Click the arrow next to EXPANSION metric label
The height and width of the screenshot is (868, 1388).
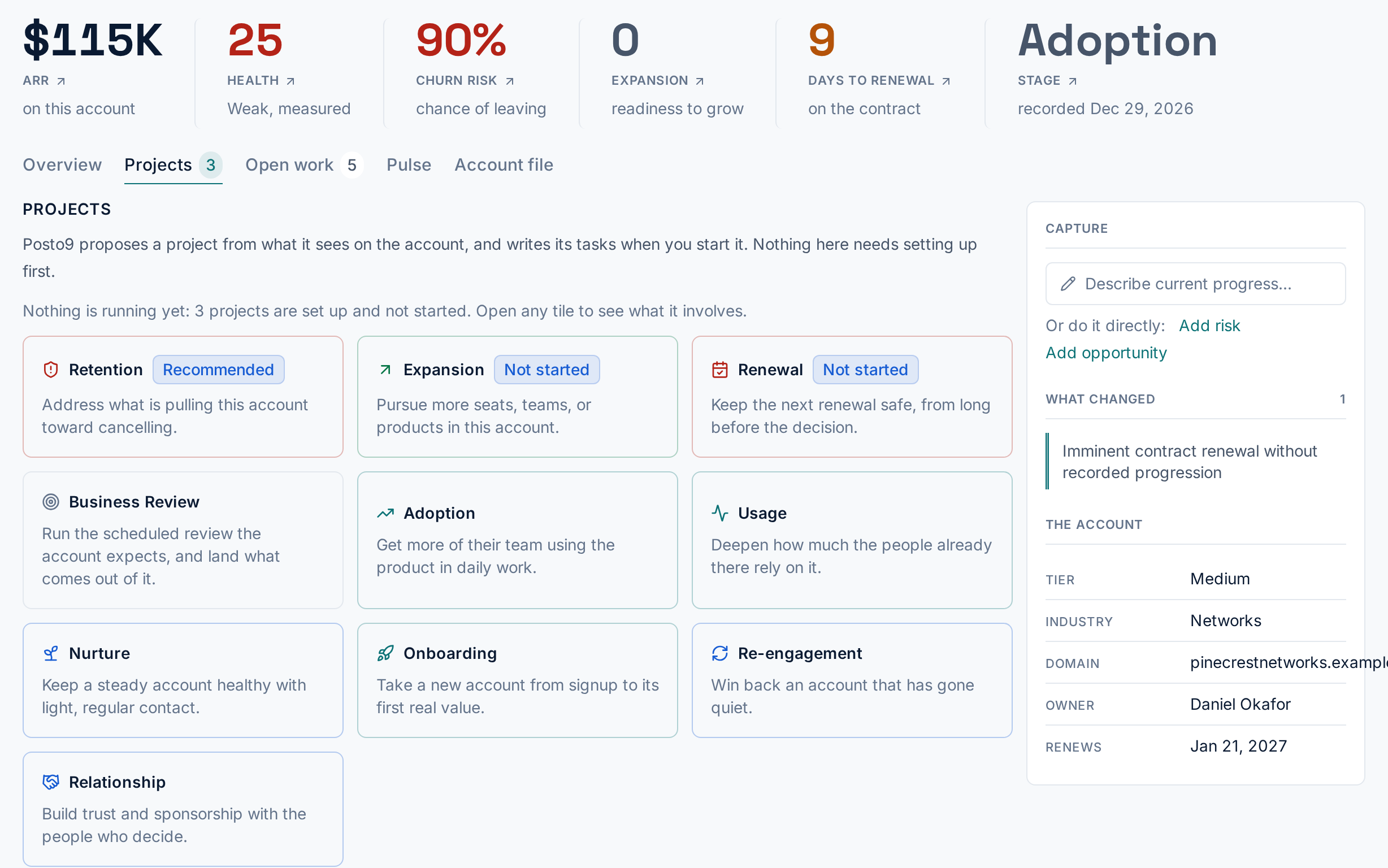(x=699, y=81)
